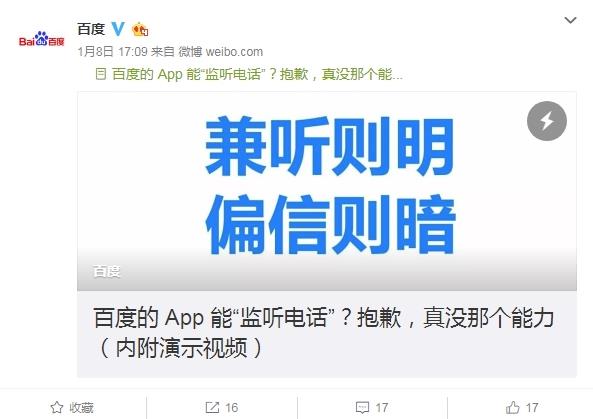
Task: Click the repost share arrow icon
Action: point(212,407)
